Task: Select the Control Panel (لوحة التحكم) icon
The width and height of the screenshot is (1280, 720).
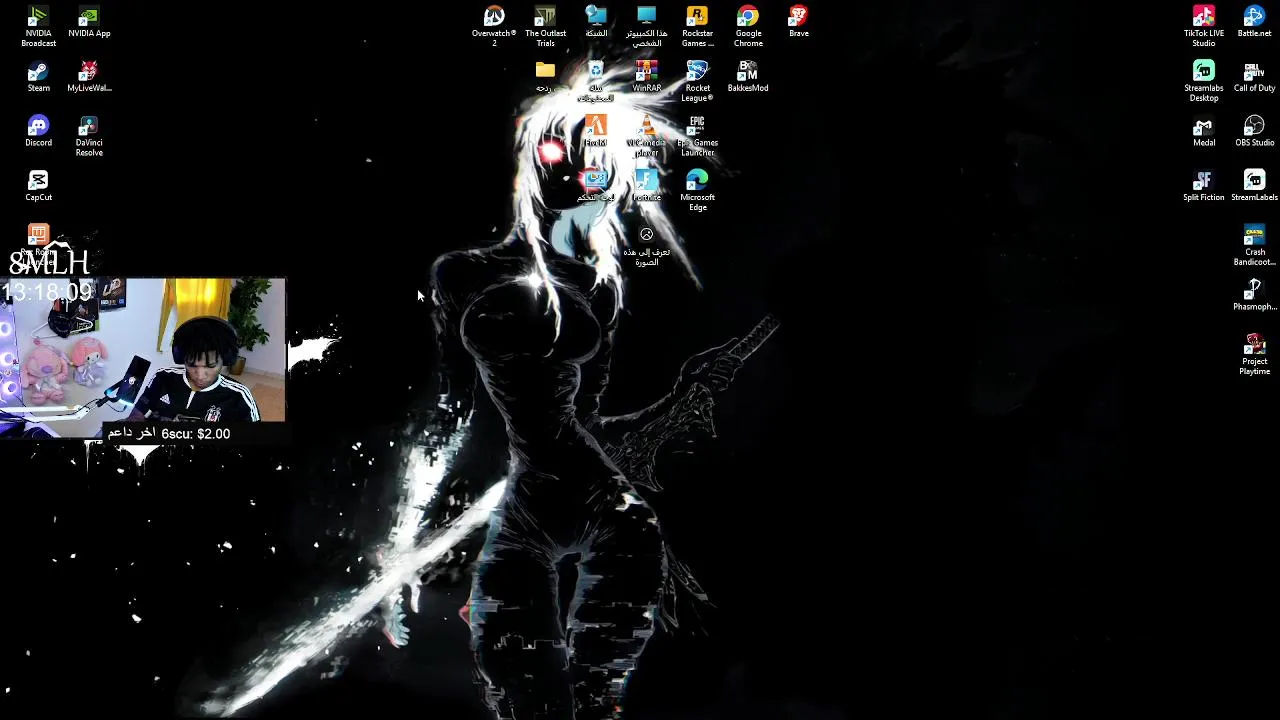Action: 596,186
